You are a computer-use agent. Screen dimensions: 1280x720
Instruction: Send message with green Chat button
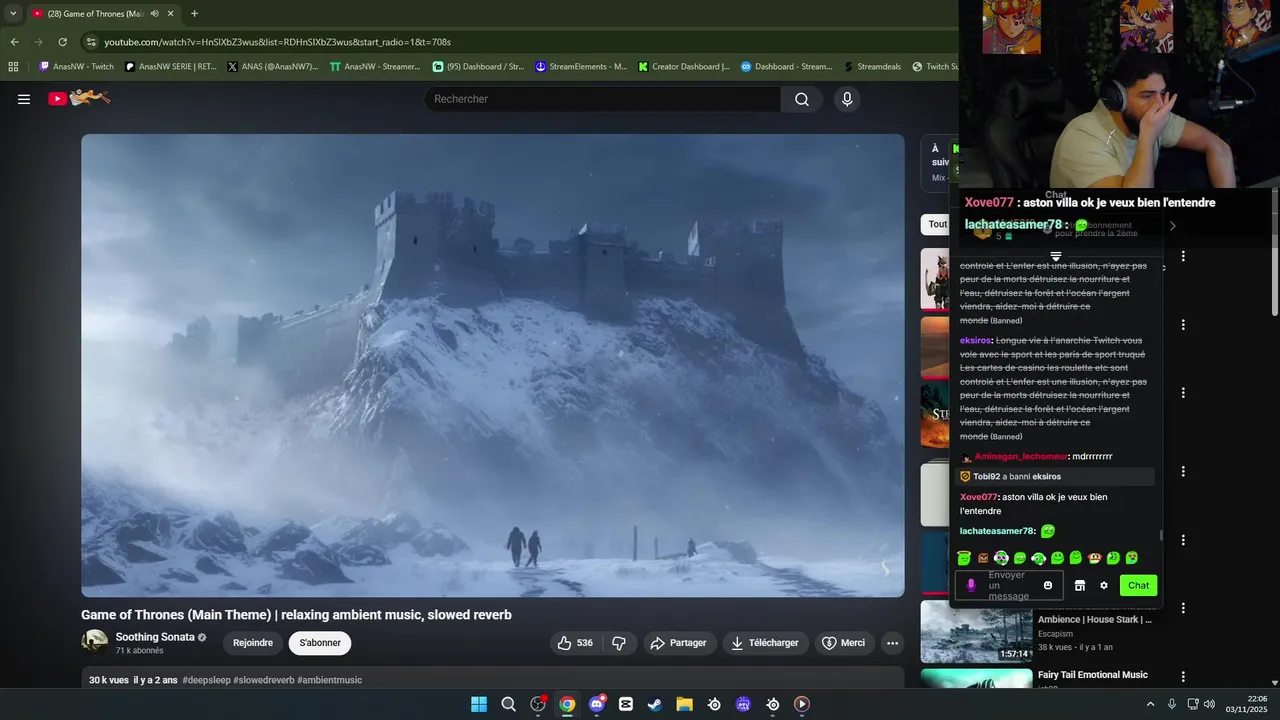(x=1138, y=585)
